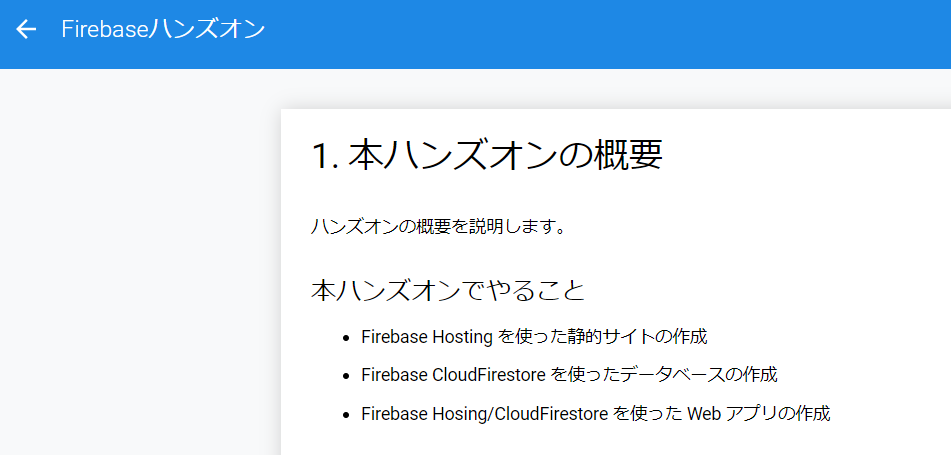This screenshot has width=951, height=455.
Task: Click the bullet before Firebase Hosing/CloudFirestore item
Action: click(x=346, y=415)
